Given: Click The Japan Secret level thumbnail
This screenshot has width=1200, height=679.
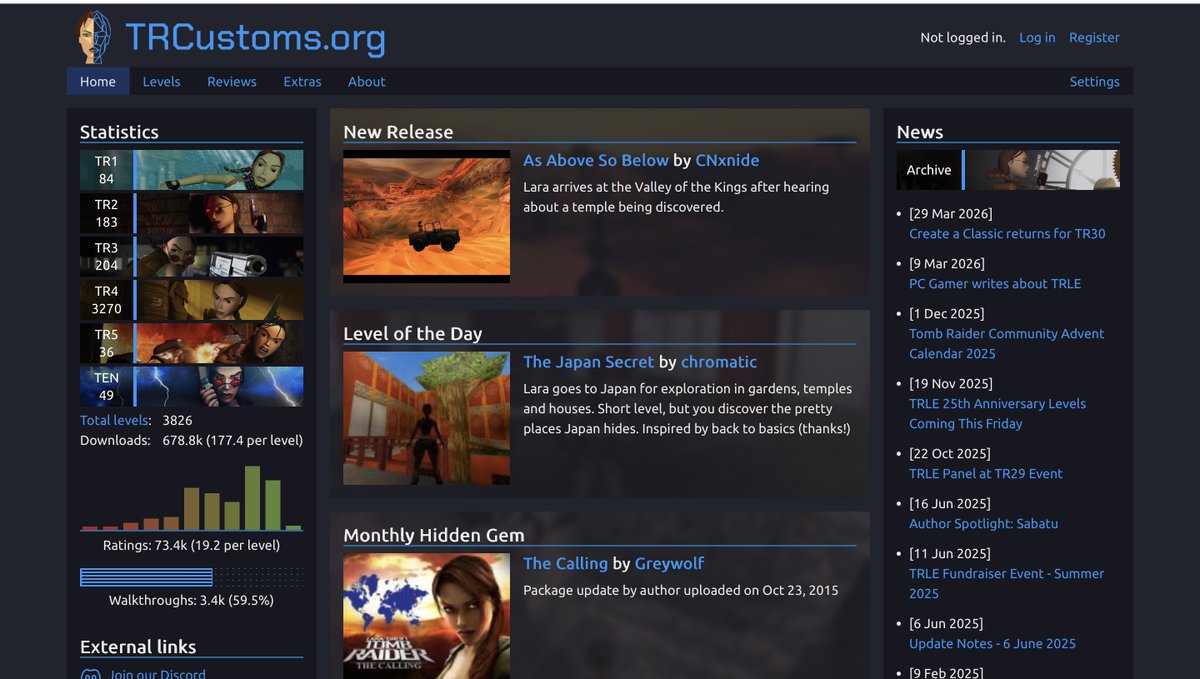Looking at the screenshot, I should (426, 418).
